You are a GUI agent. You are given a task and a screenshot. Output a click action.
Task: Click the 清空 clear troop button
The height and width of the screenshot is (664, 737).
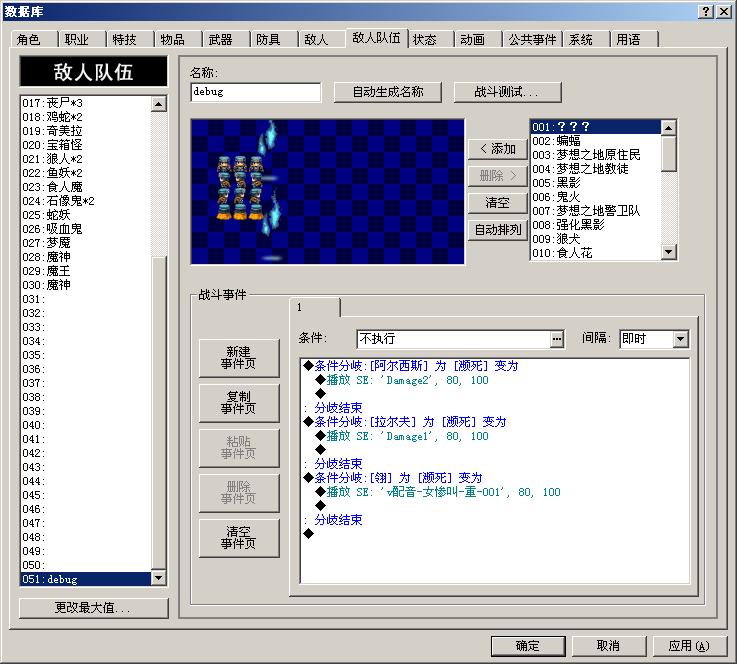click(498, 203)
